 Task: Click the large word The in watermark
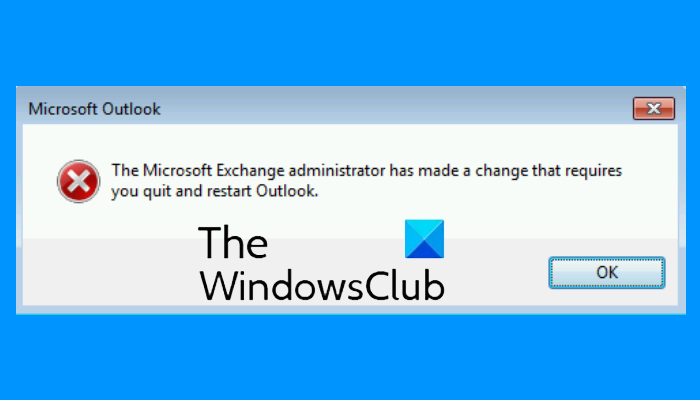click(x=233, y=243)
